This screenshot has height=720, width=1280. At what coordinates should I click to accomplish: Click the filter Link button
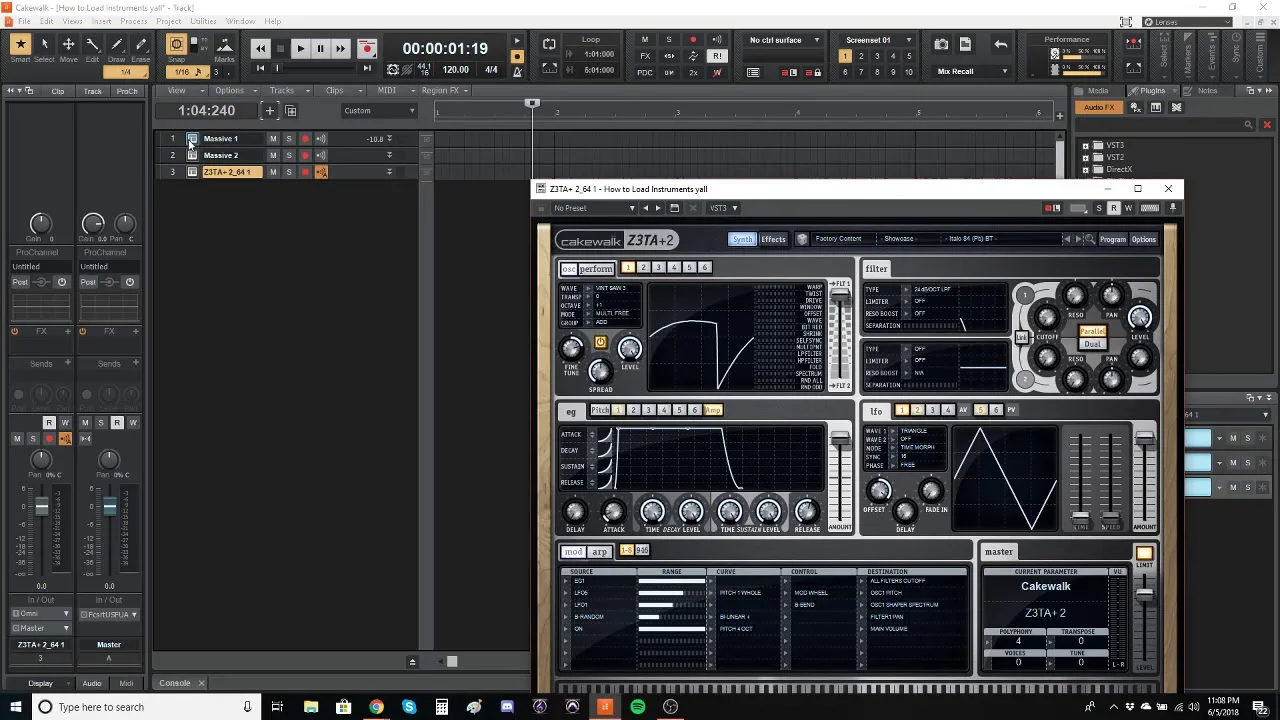coord(1022,337)
